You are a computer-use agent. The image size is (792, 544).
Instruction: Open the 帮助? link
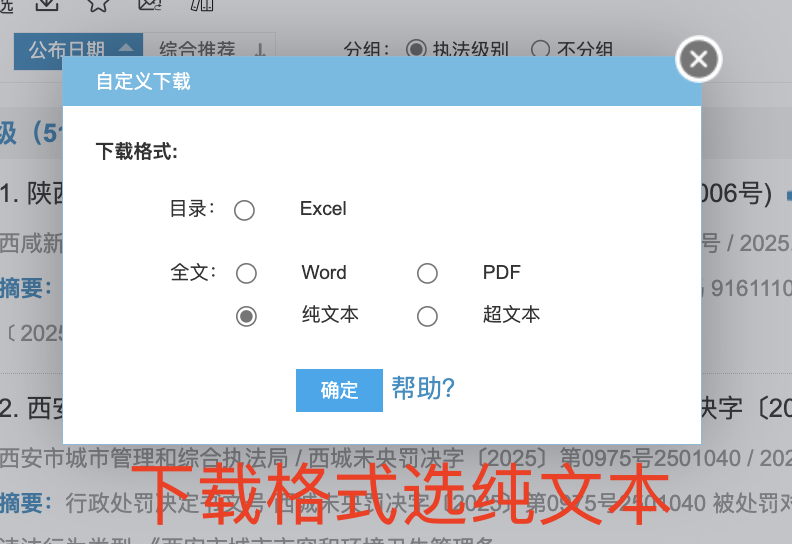tap(423, 388)
